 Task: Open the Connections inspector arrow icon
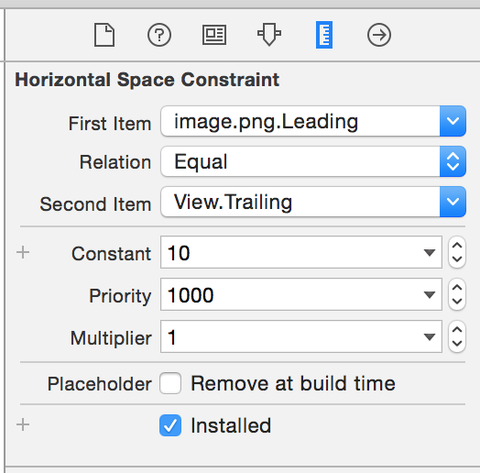[x=379, y=35]
